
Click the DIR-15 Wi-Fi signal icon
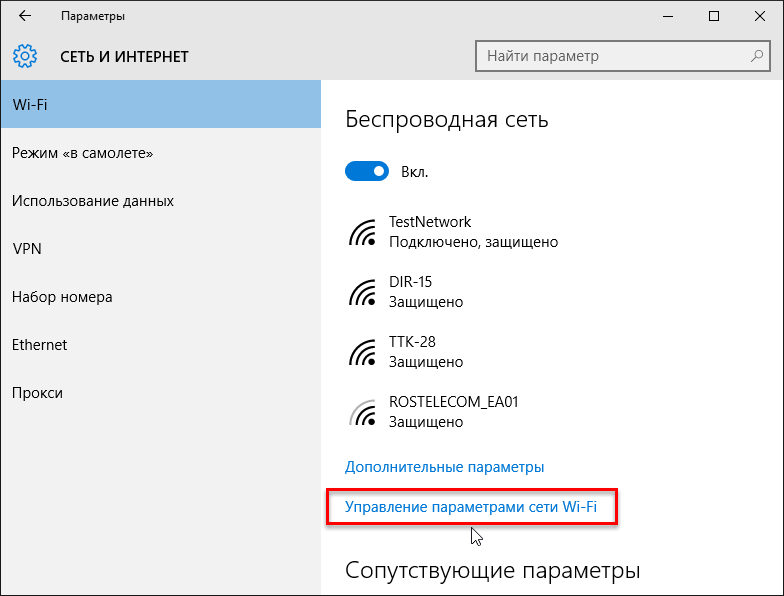[362, 292]
